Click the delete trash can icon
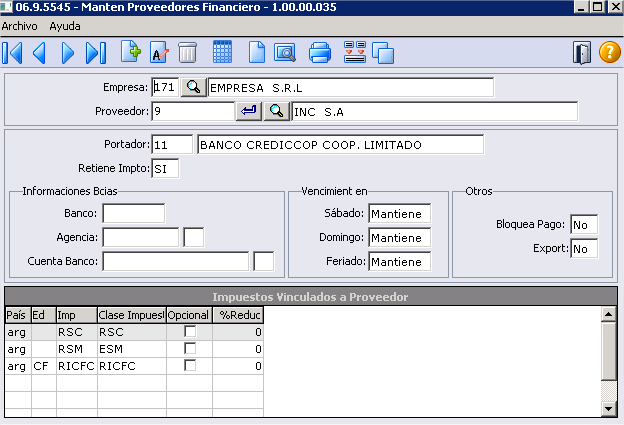This screenshot has height=425, width=624. (187, 53)
